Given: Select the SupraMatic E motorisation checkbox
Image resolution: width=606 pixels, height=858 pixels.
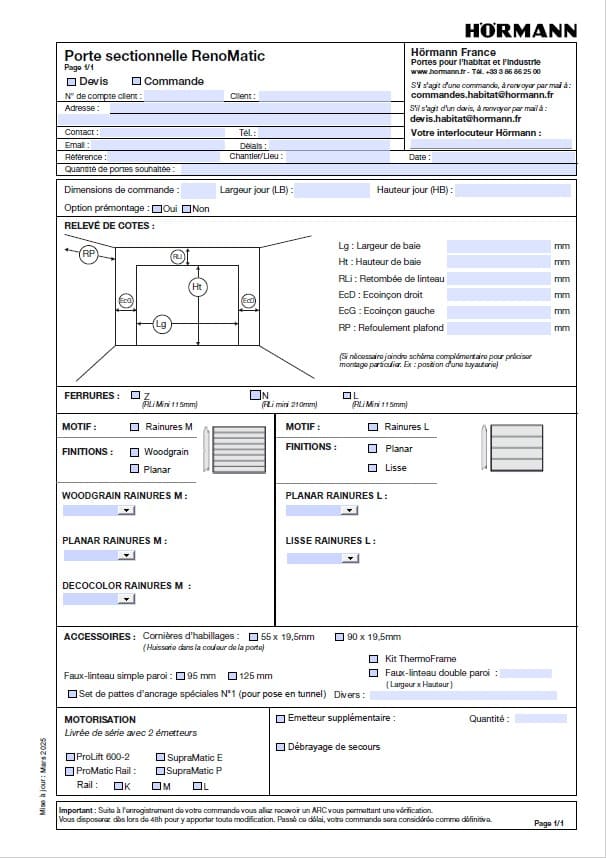Looking at the screenshot, I should [160, 757].
